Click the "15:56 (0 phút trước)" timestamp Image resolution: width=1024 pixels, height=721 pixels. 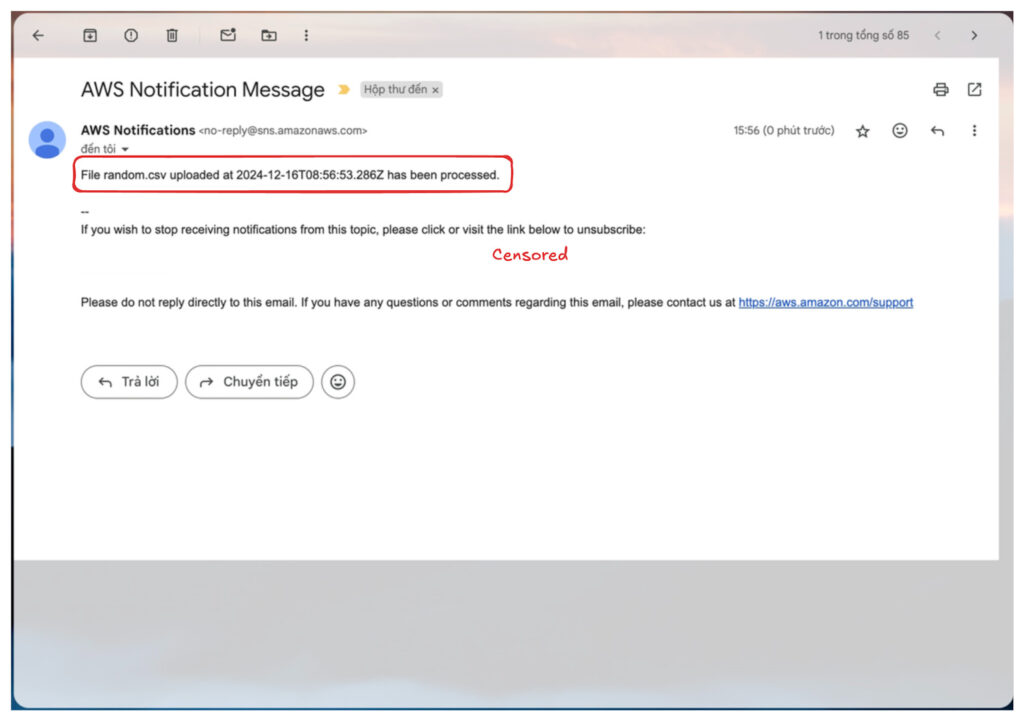(784, 131)
